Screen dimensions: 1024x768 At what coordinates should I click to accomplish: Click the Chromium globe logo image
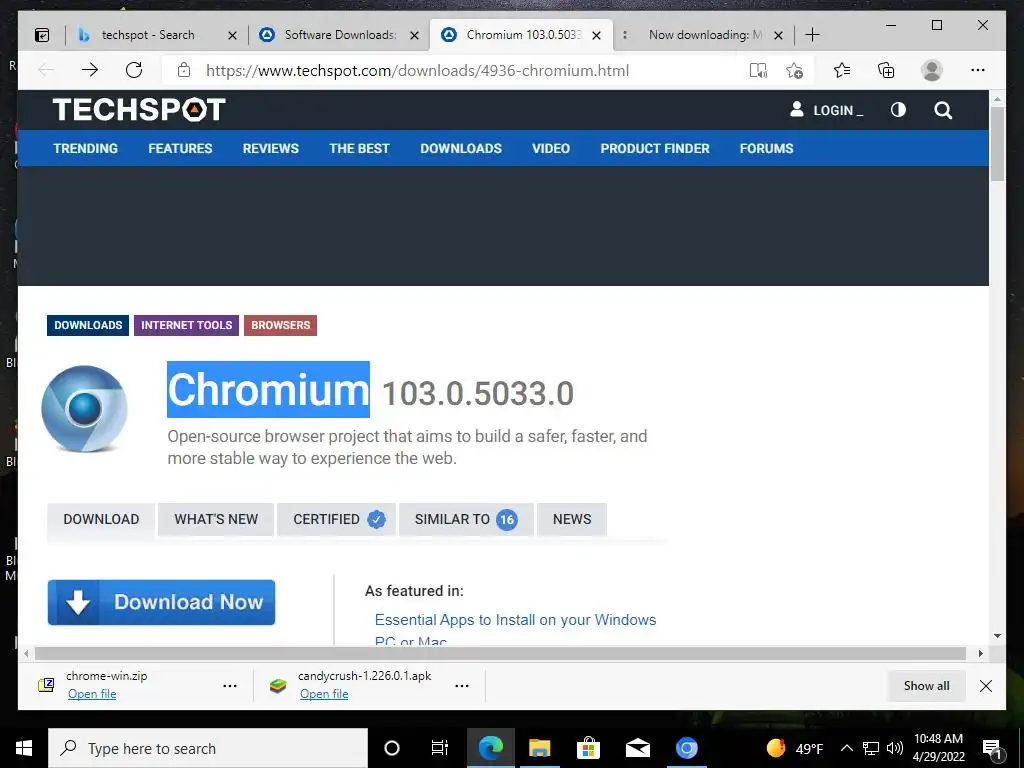point(84,409)
